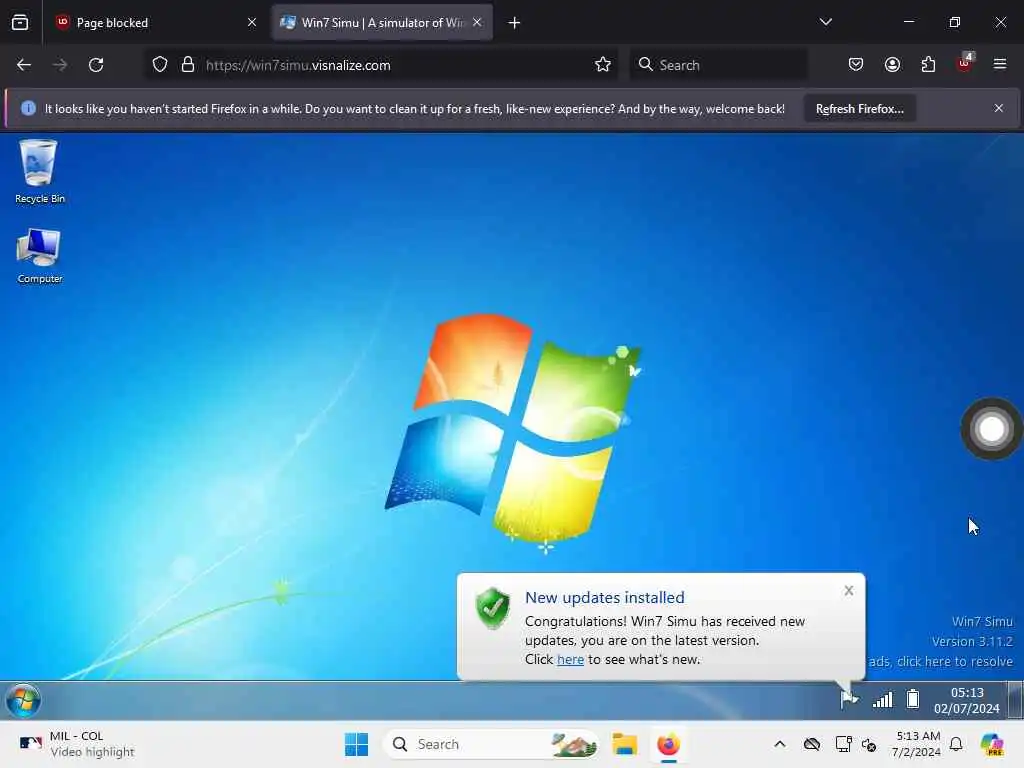The width and height of the screenshot is (1024, 768).
Task: Reload the page
Action: coord(96,65)
